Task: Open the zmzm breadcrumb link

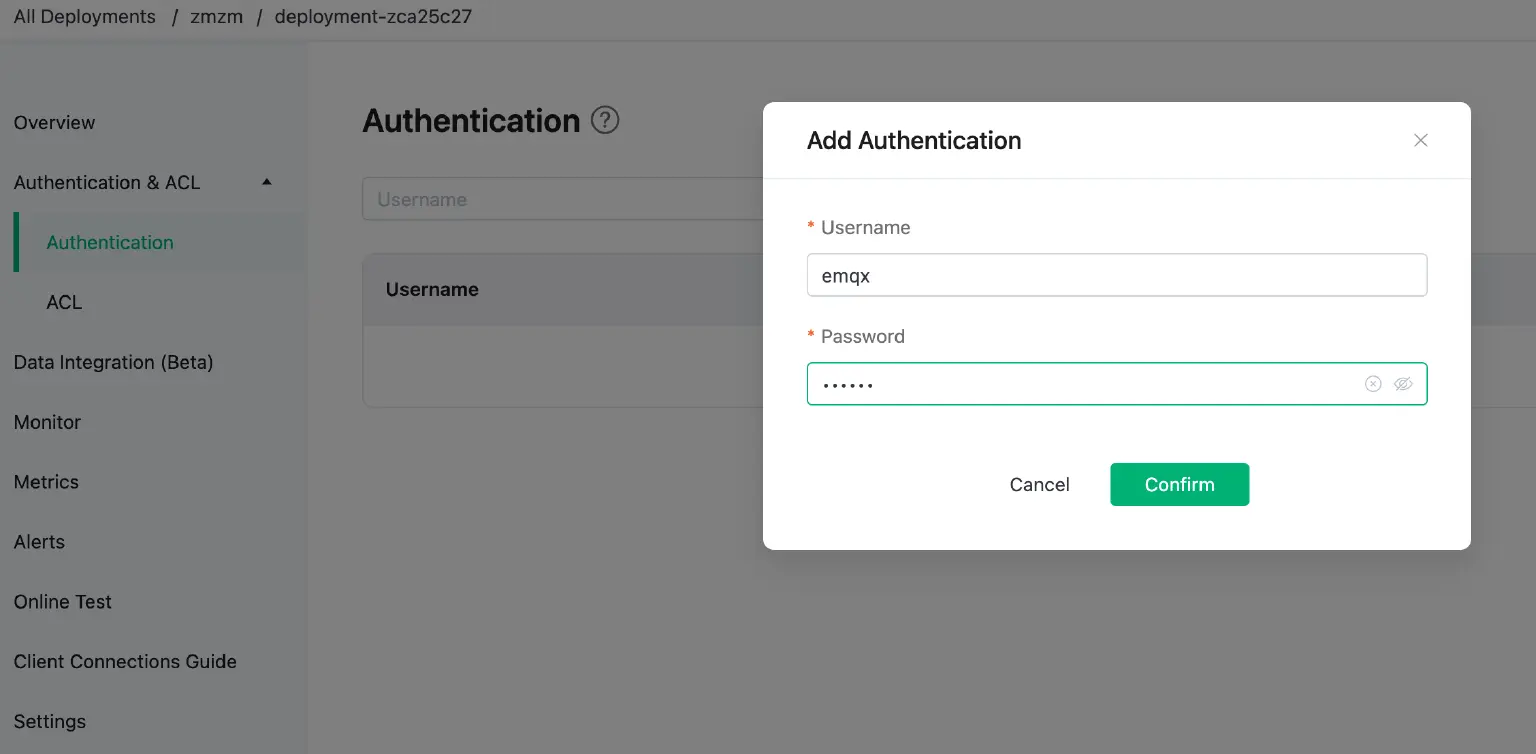Action: click(216, 16)
